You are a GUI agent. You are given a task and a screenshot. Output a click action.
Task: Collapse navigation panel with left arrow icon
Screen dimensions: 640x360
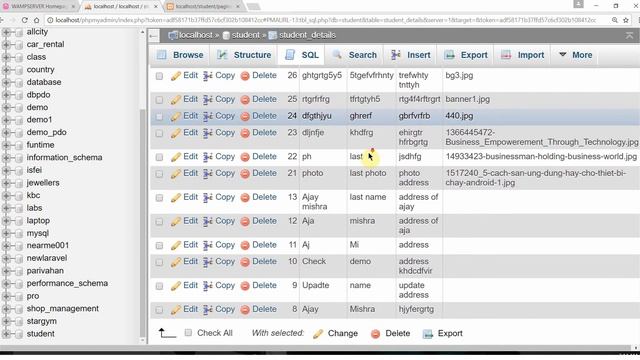[x=153, y=36]
